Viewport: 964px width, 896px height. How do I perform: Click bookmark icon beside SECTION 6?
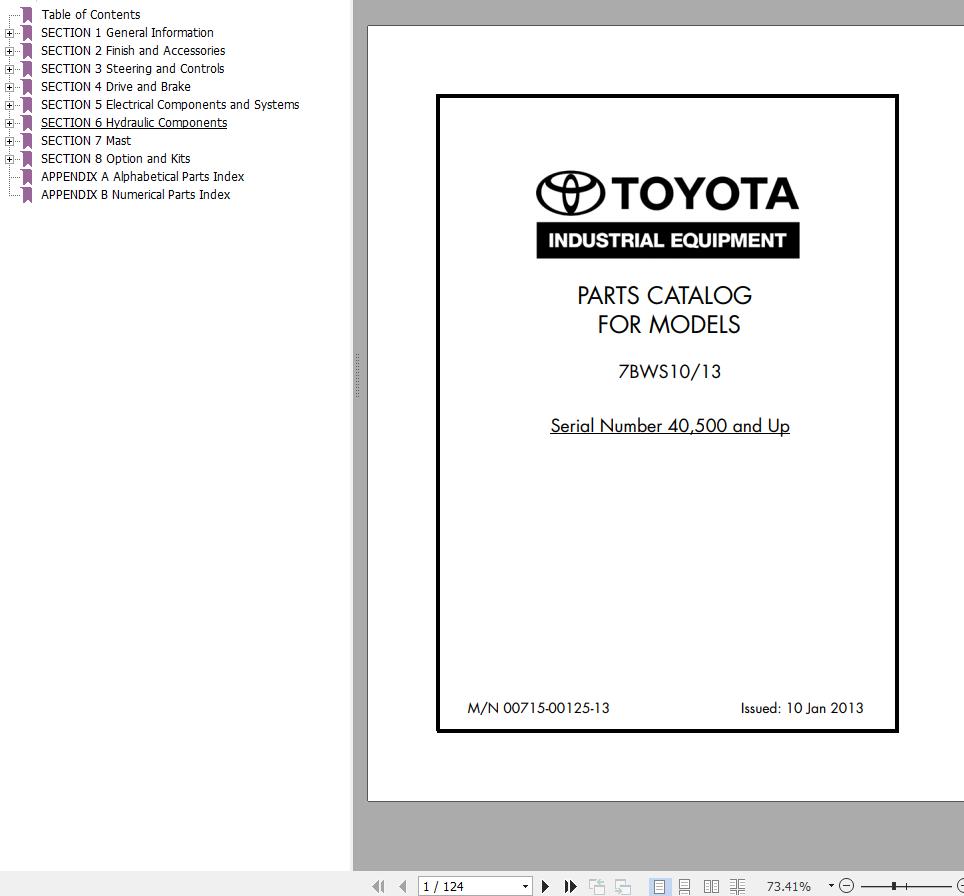[x=27, y=122]
